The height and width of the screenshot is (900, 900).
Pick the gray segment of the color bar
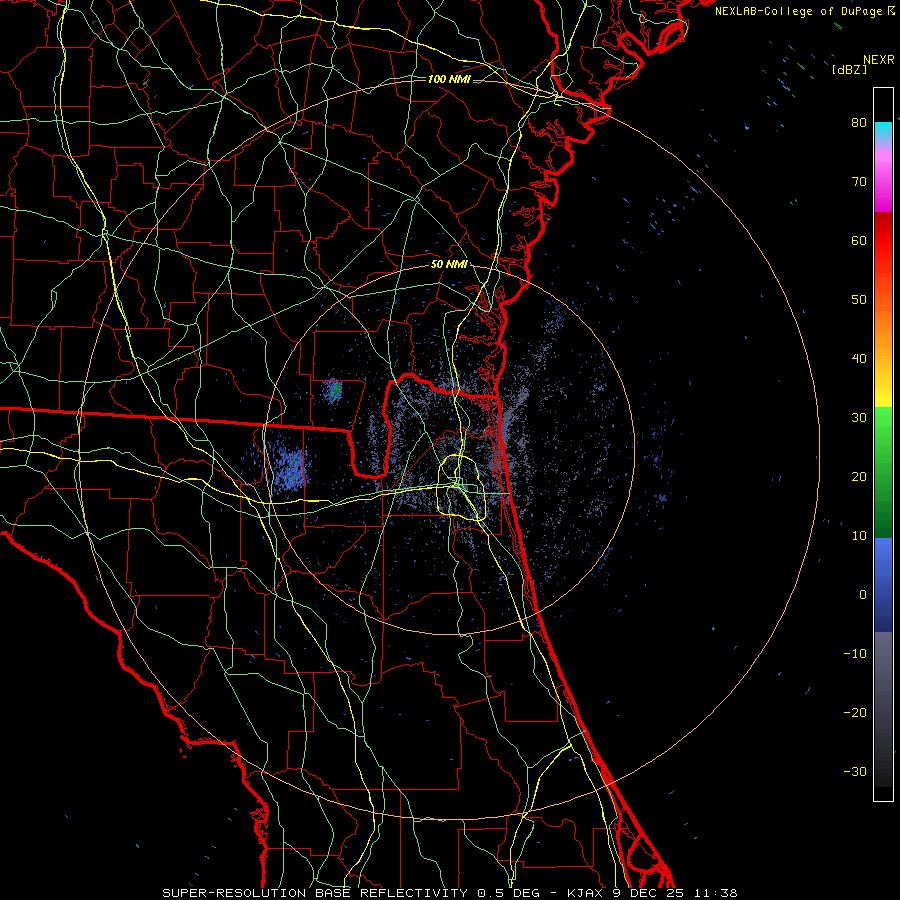(x=883, y=709)
